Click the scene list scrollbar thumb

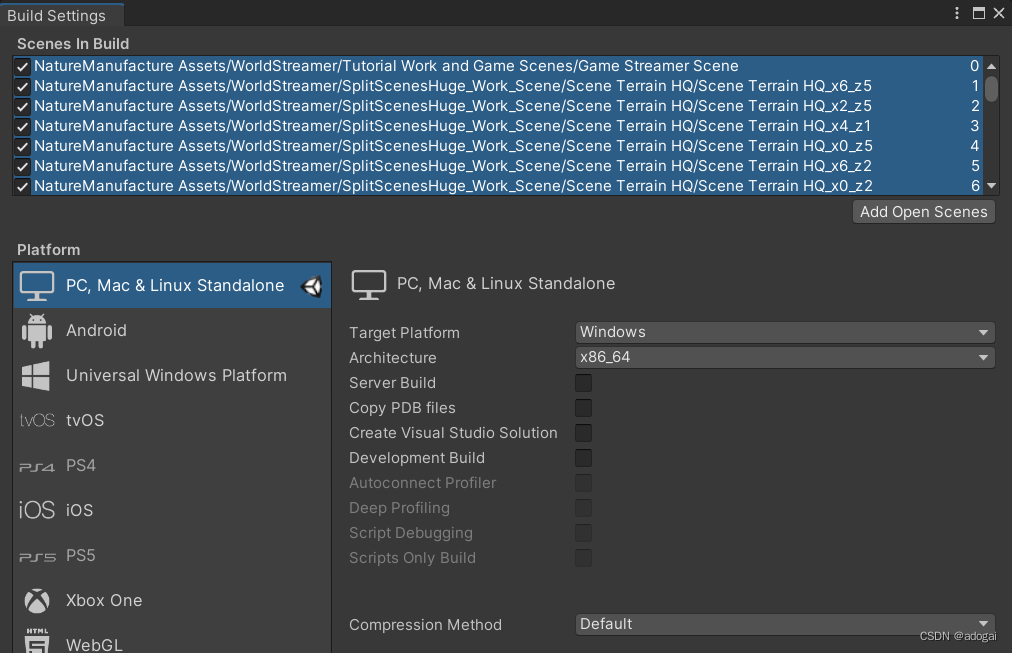[x=992, y=88]
